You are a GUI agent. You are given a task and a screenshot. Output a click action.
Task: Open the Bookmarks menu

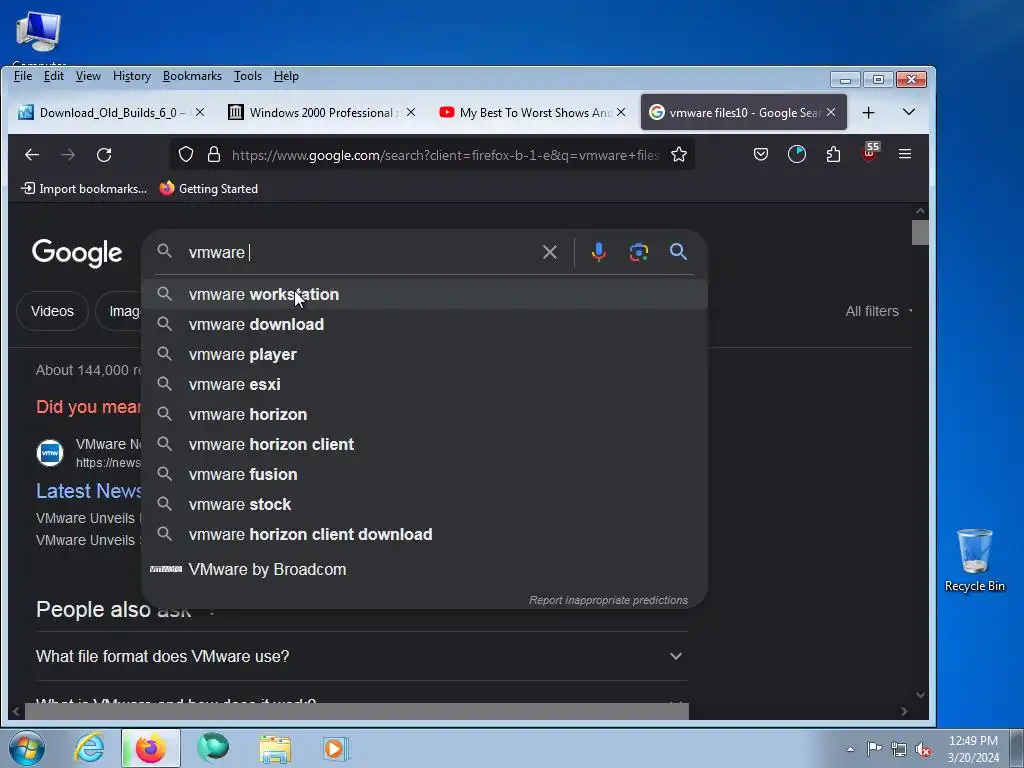(192, 76)
